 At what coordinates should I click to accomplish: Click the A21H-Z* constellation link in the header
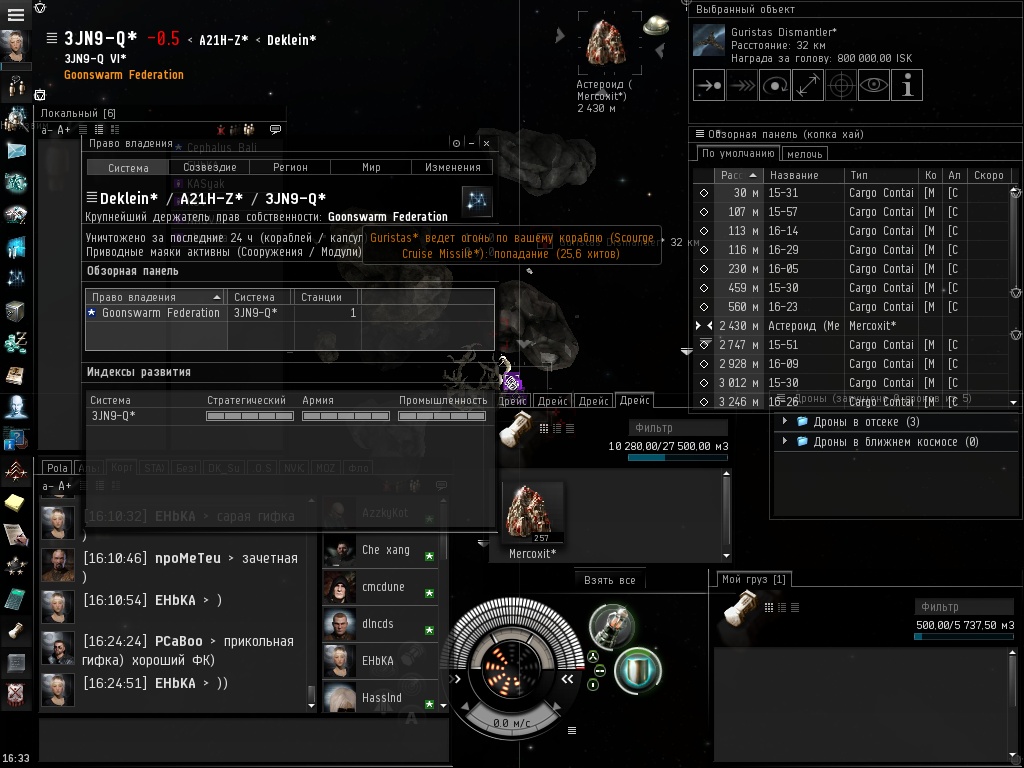pyautogui.click(x=223, y=40)
